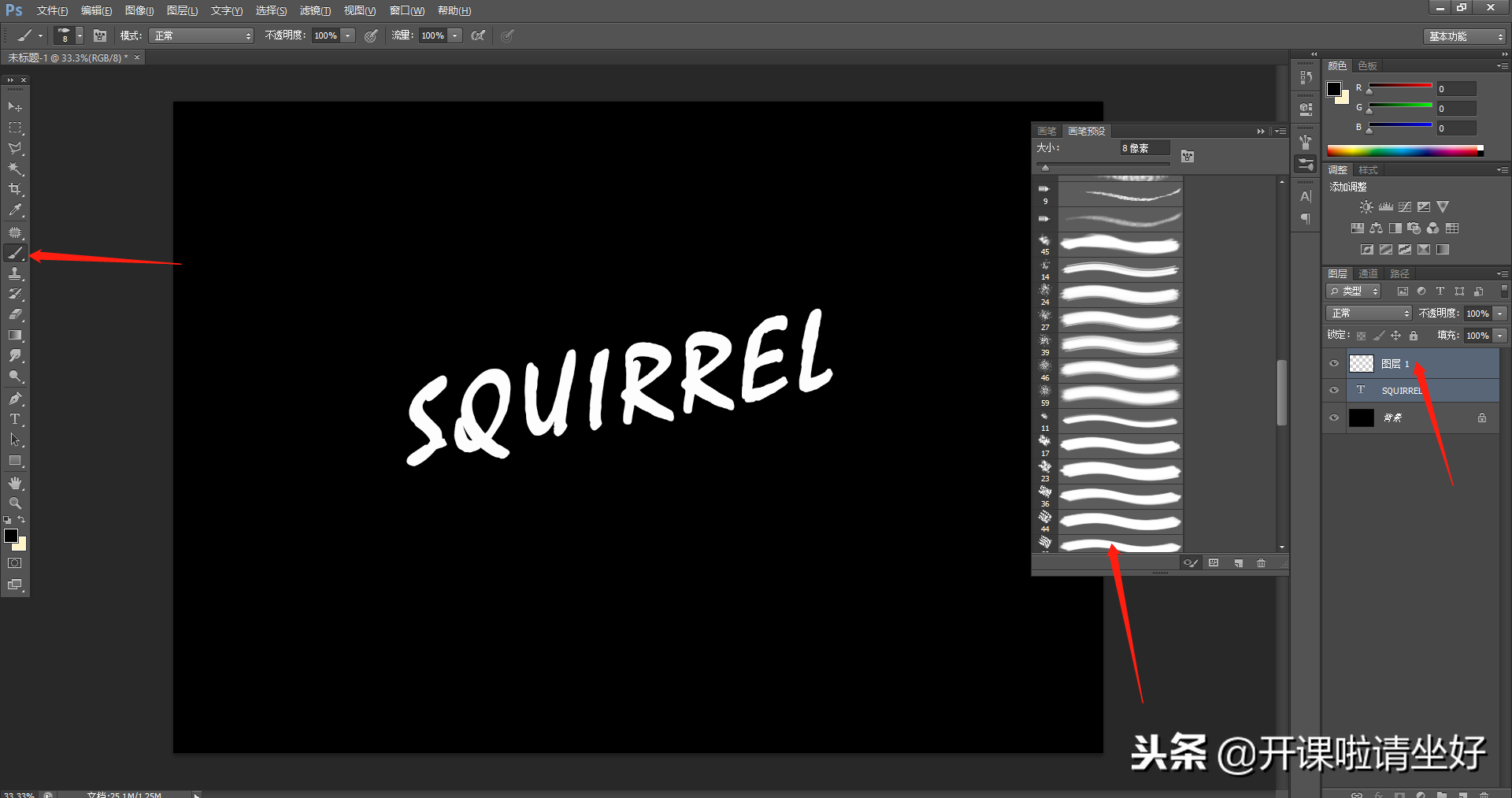Add a Levels adjustment
This screenshot has height=798, width=1512.
(x=1386, y=207)
